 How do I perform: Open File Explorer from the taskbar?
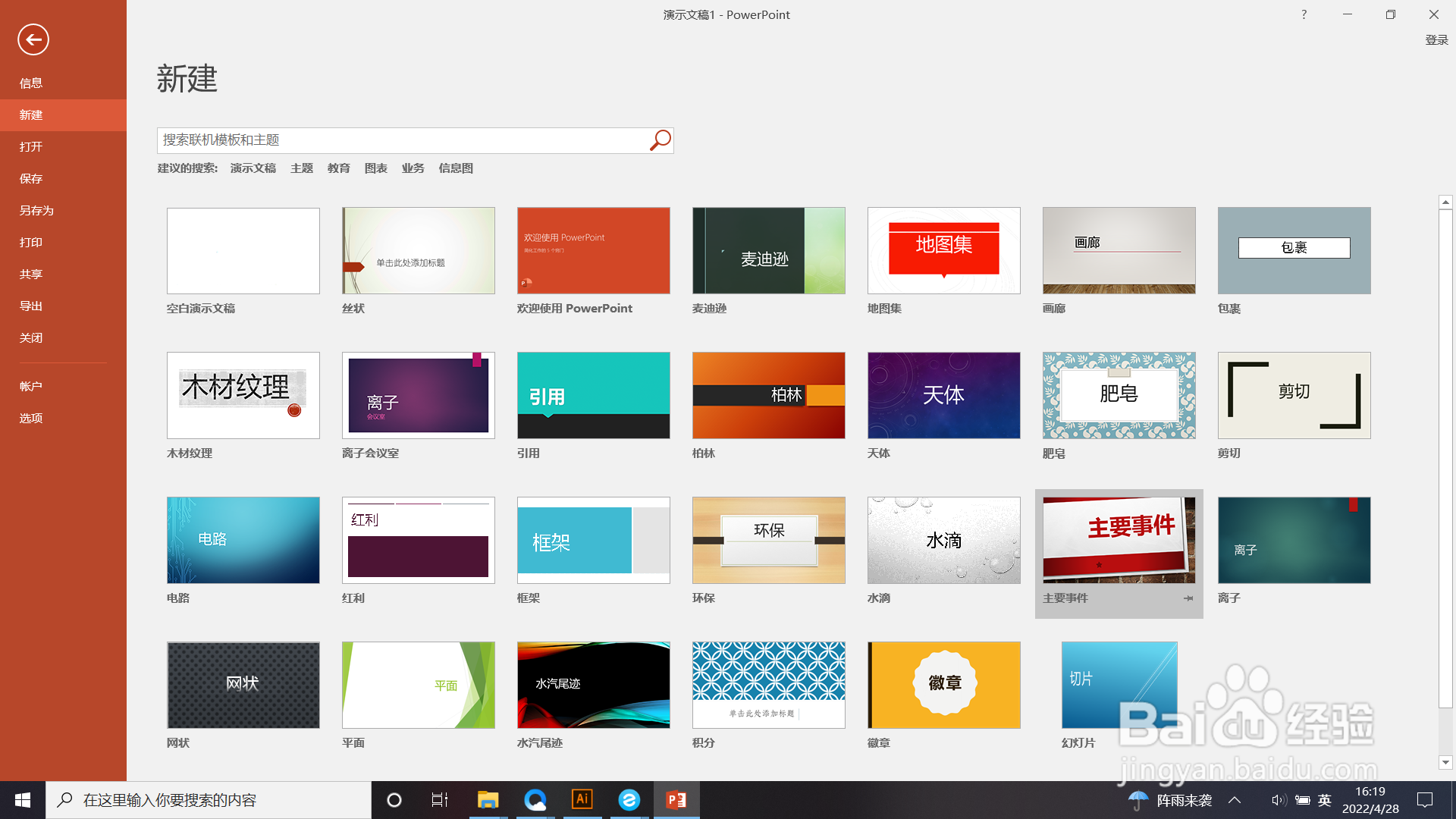point(488,799)
